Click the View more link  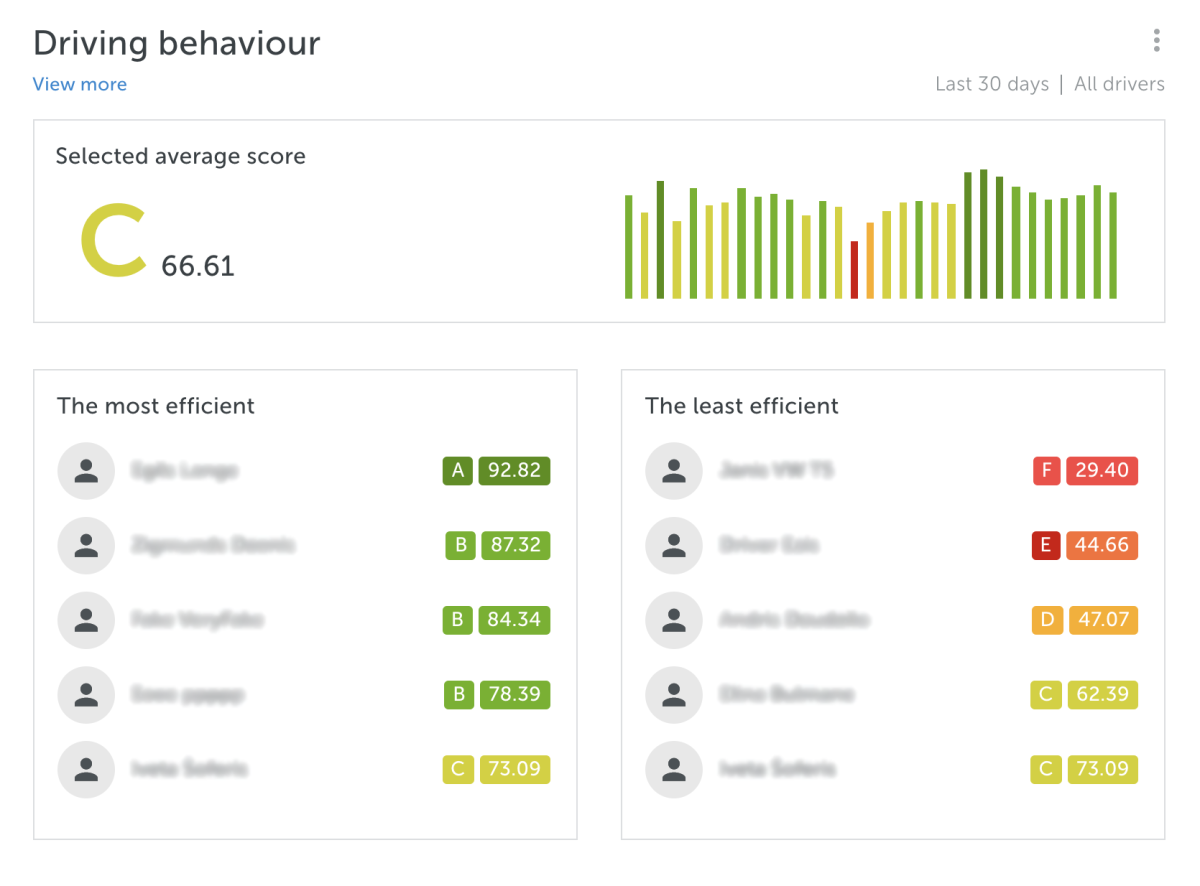[79, 84]
